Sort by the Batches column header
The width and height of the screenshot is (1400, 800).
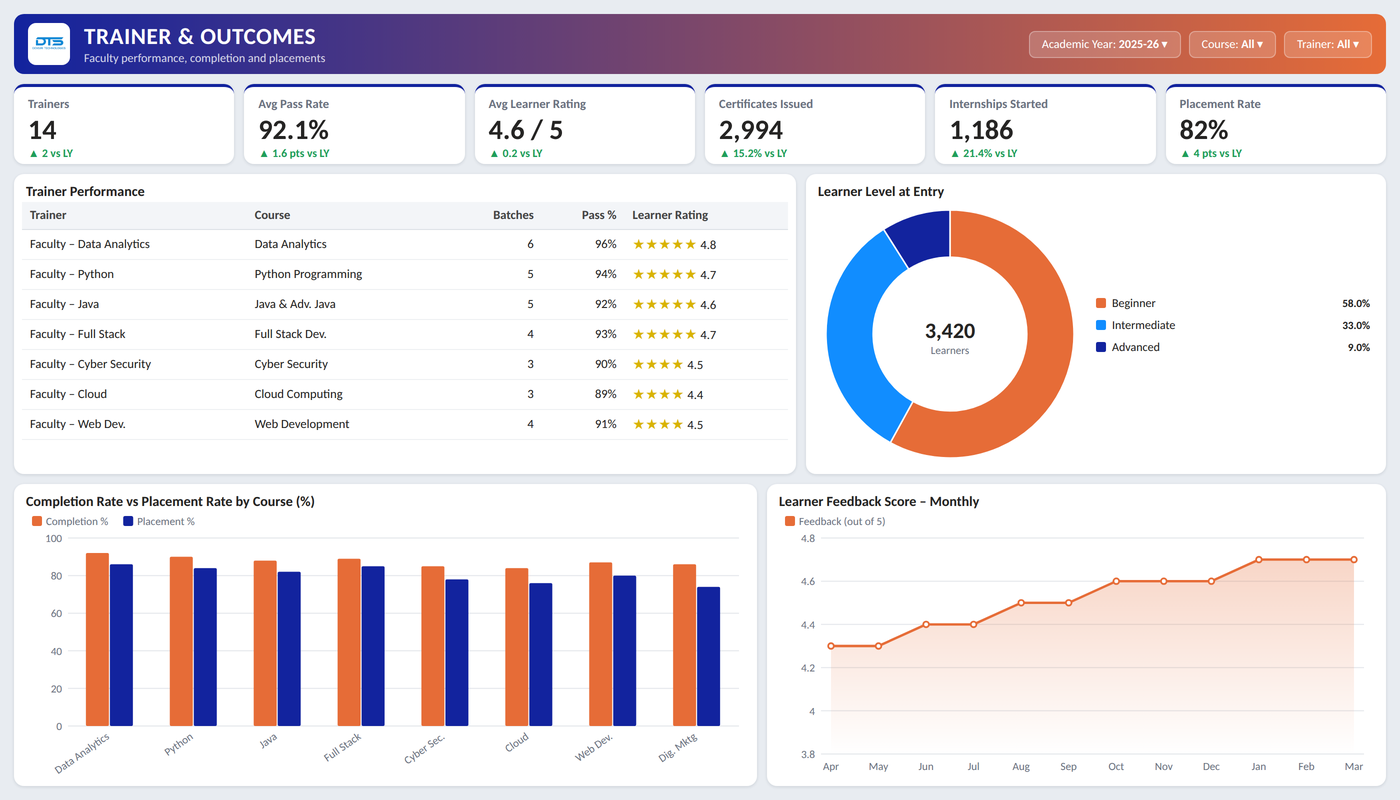[513, 215]
